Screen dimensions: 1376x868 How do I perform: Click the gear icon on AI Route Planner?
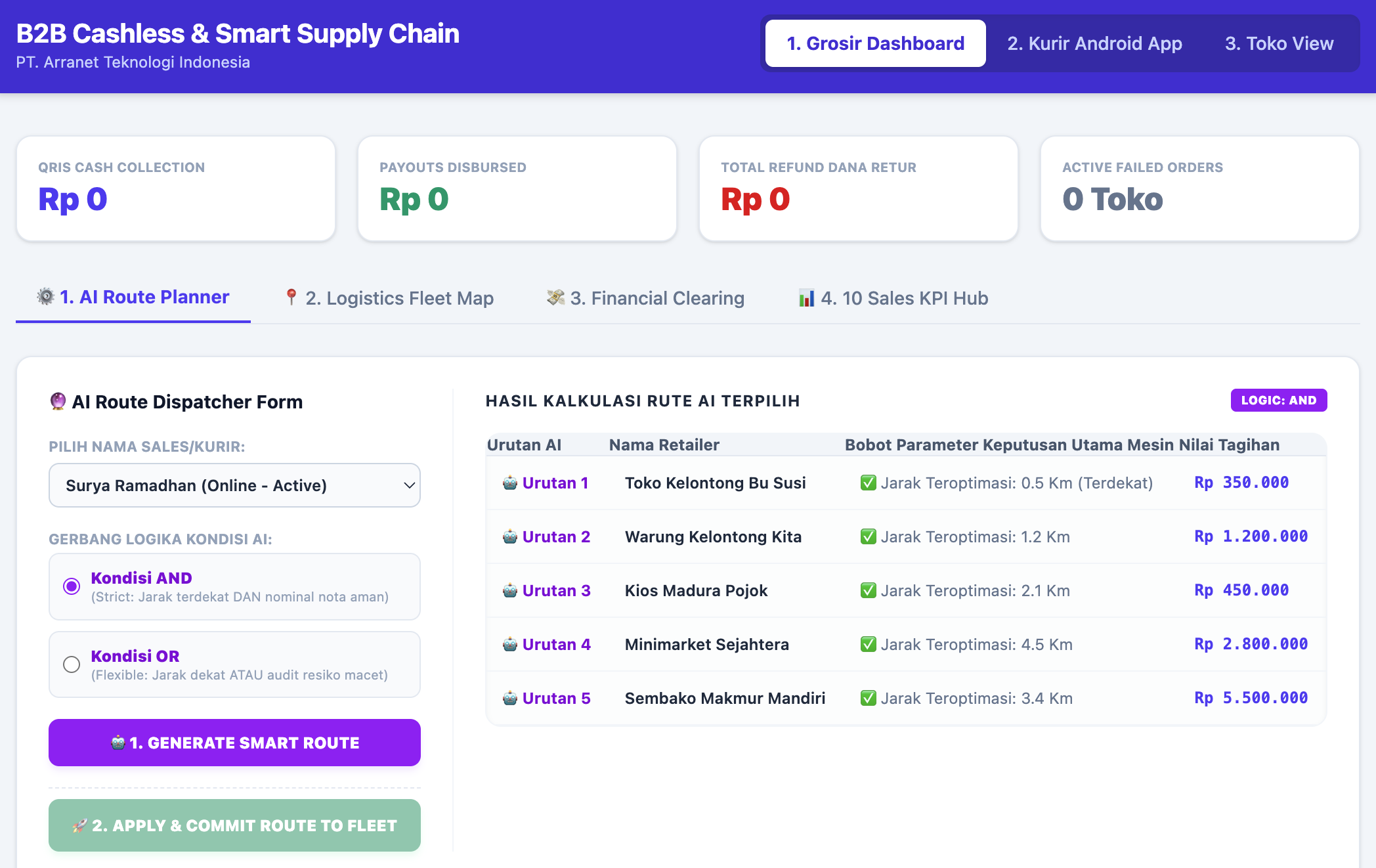[45, 297]
